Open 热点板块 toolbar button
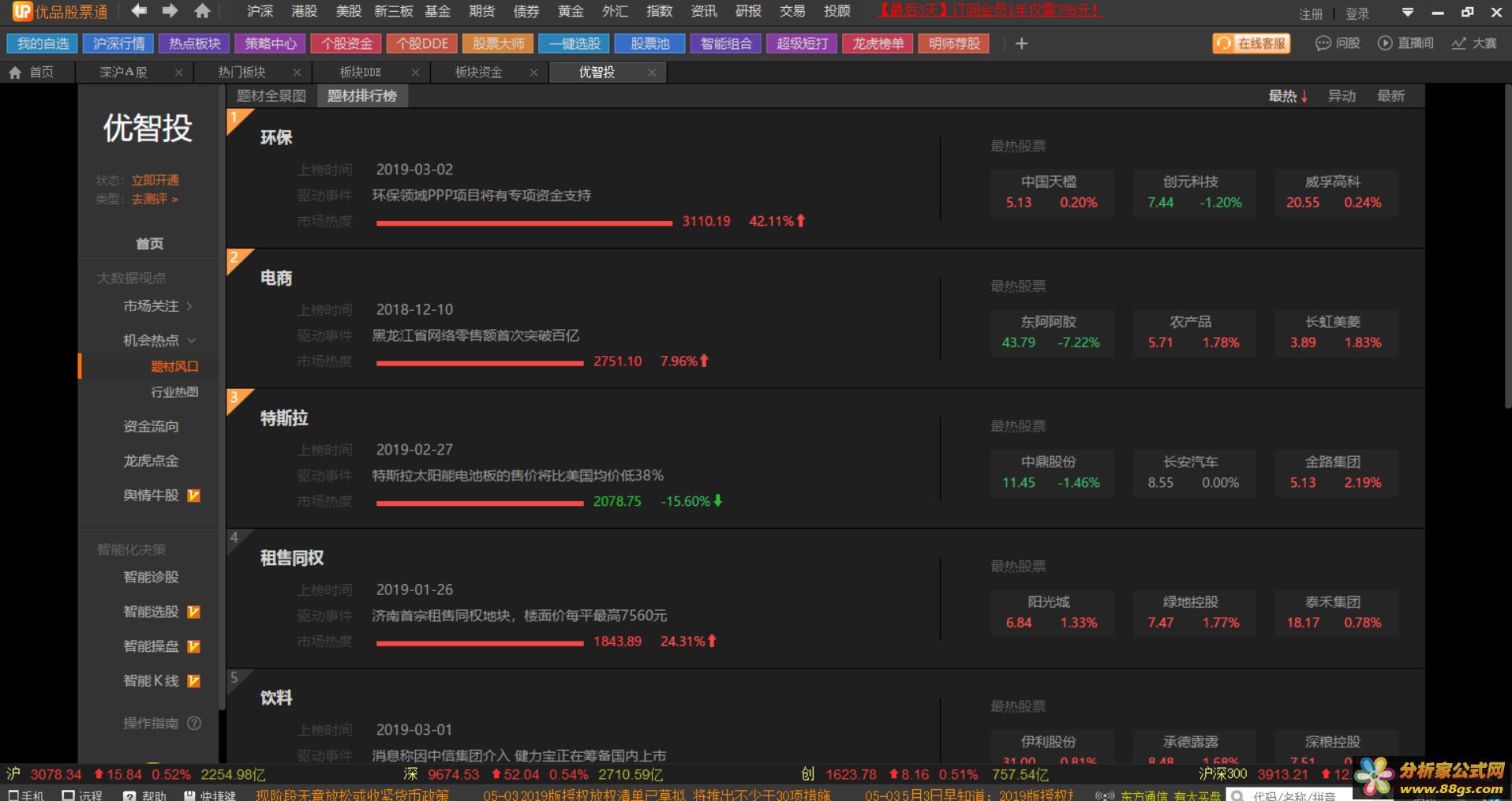This screenshot has width=1512, height=801. pyautogui.click(x=194, y=43)
